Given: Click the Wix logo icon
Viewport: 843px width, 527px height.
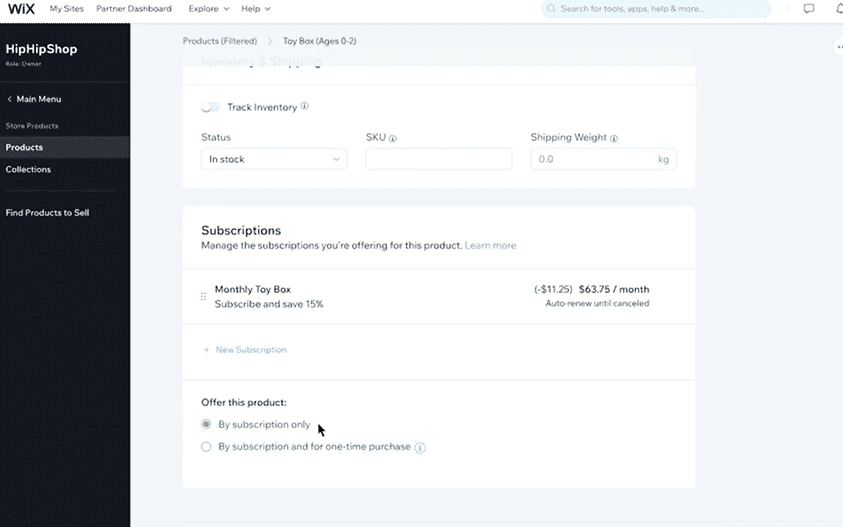Looking at the screenshot, I should (22, 9).
